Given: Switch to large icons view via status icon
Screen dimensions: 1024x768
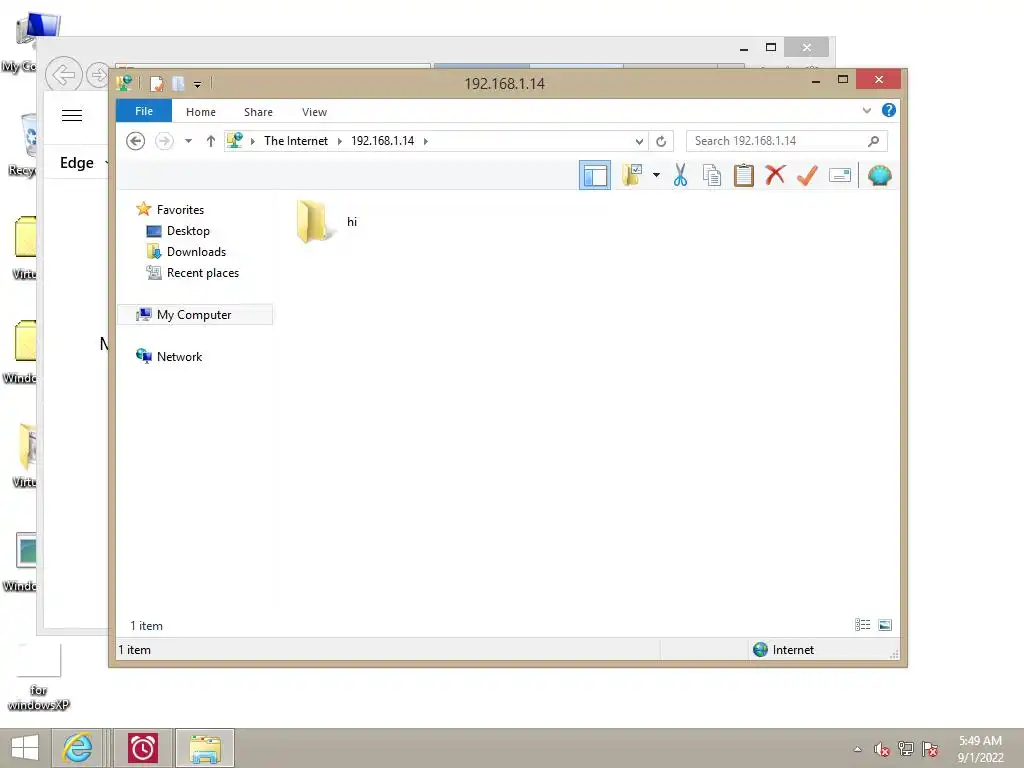Looking at the screenshot, I should click(885, 625).
